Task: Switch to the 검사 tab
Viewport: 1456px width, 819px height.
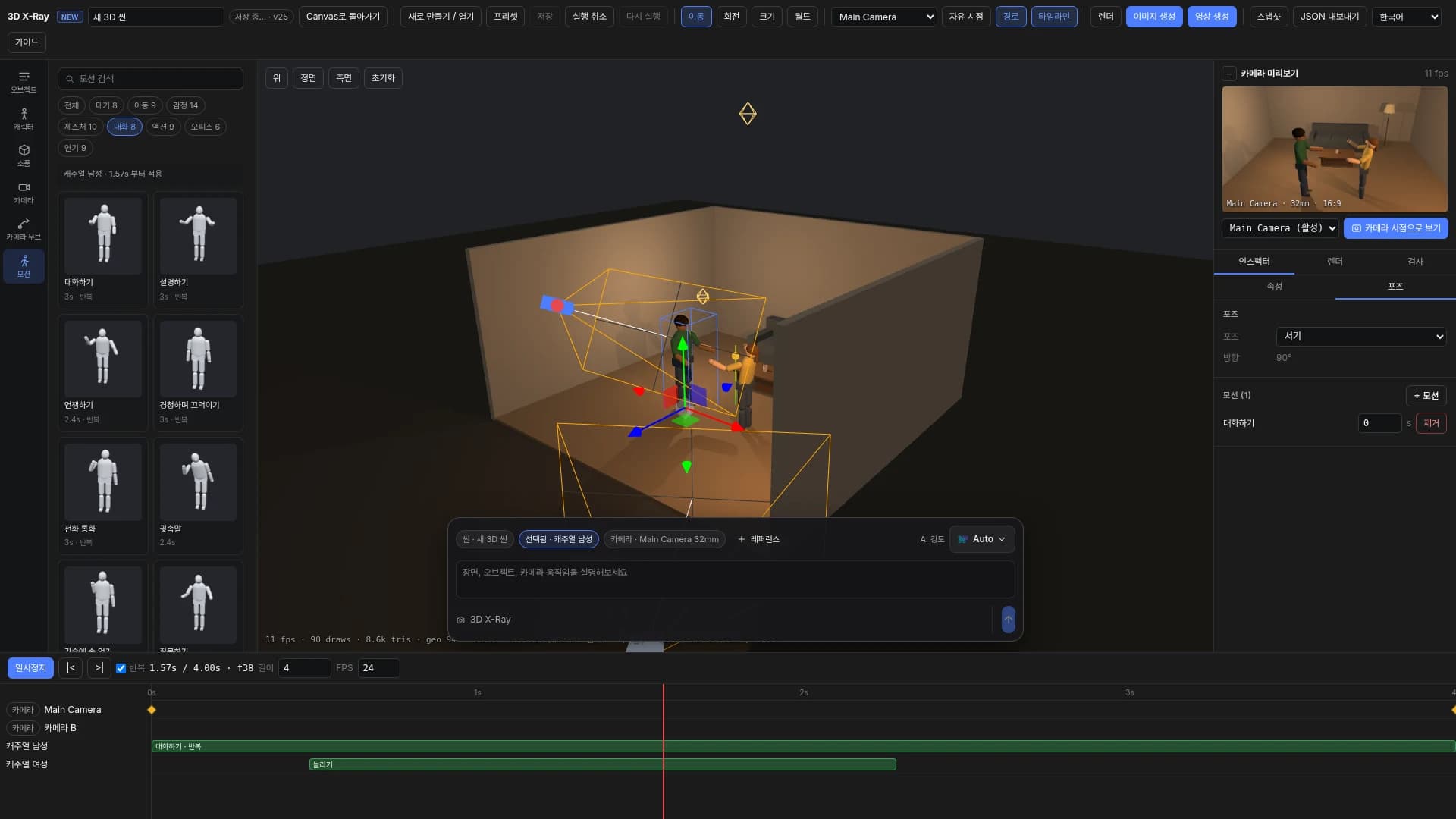Action: click(x=1415, y=262)
